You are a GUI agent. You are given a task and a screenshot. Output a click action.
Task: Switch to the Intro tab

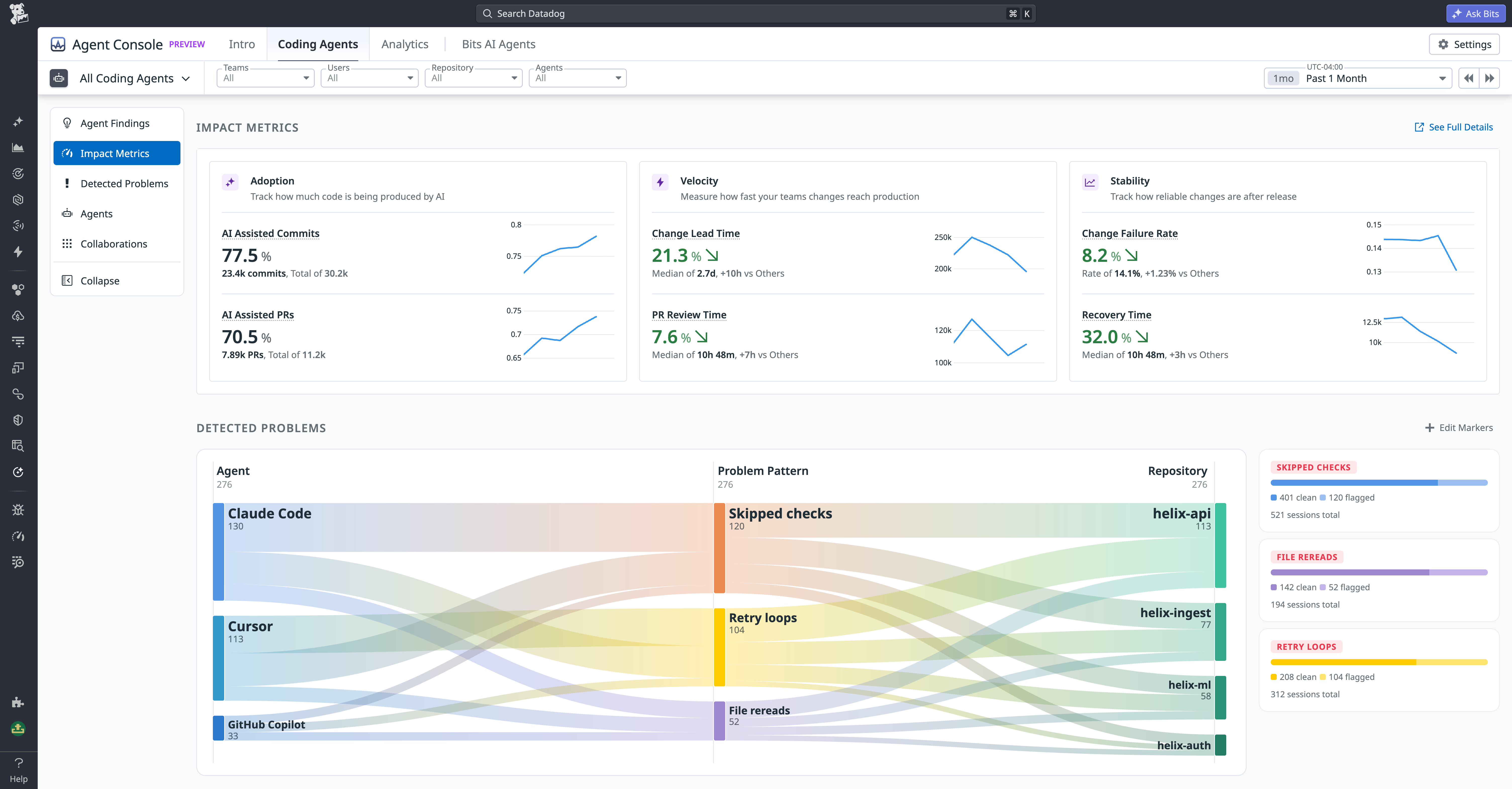coord(242,44)
